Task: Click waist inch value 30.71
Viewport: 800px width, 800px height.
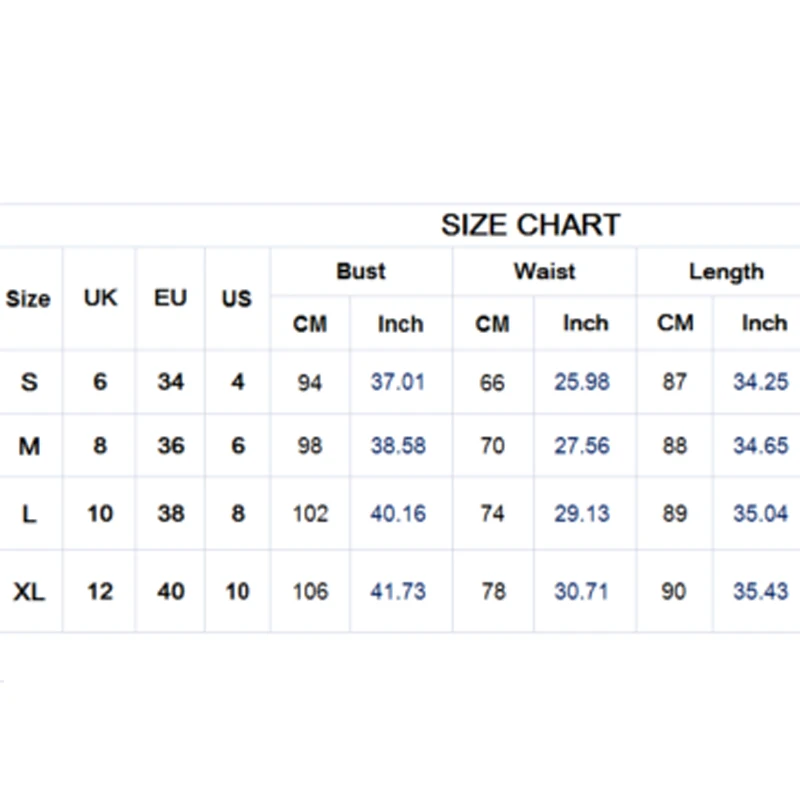Action: tap(582, 591)
